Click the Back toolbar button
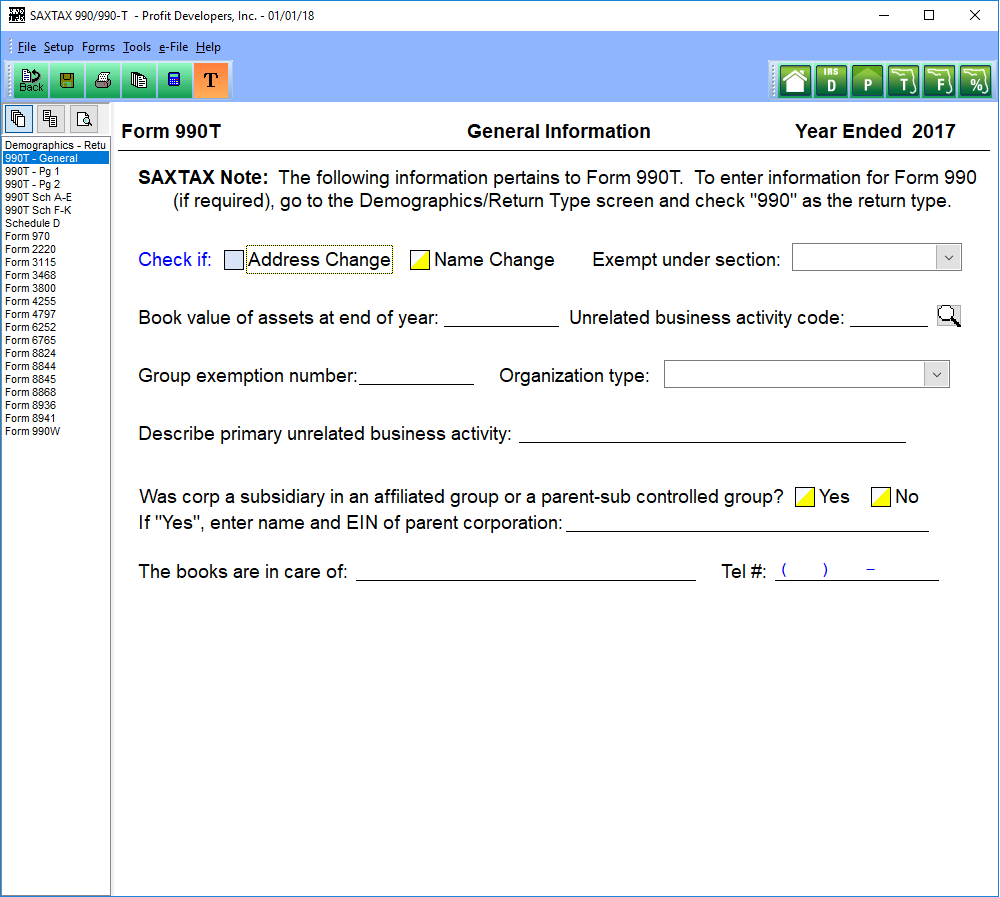The height and width of the screenshot is (897, 1000). coord(31,80)
